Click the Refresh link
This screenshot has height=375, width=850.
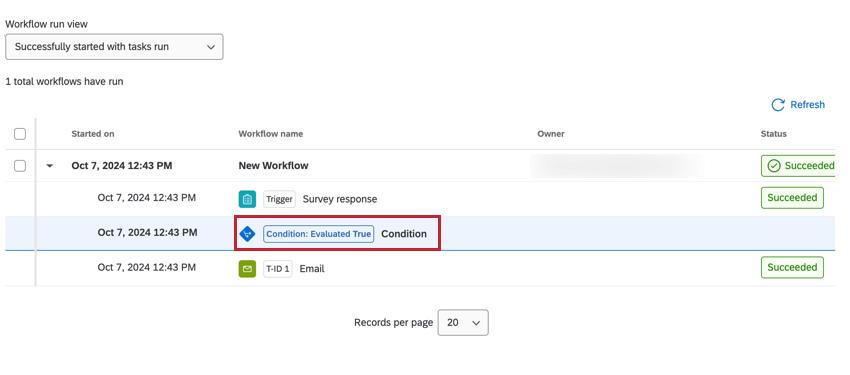807,105
